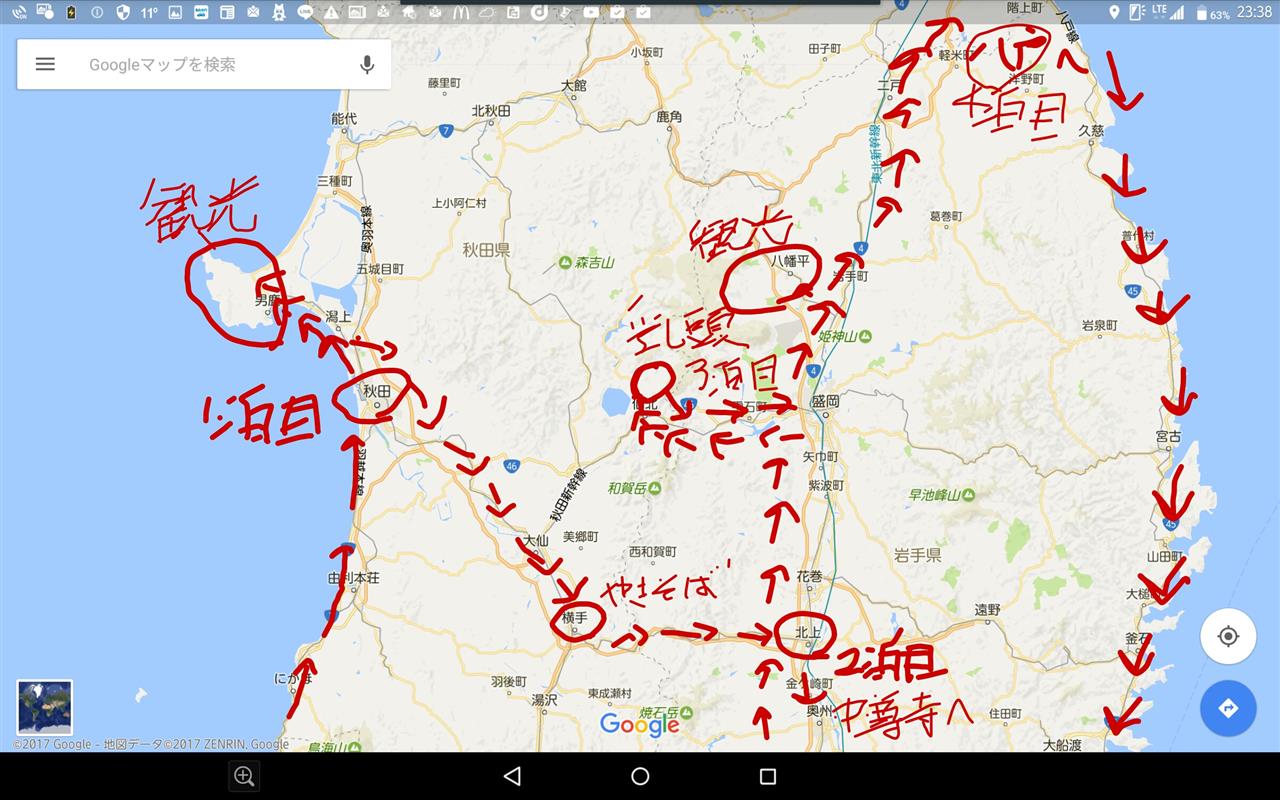The image size is (1280, 800).
Task: Select the 田子町 town label
Action: (x=826, y=48)
